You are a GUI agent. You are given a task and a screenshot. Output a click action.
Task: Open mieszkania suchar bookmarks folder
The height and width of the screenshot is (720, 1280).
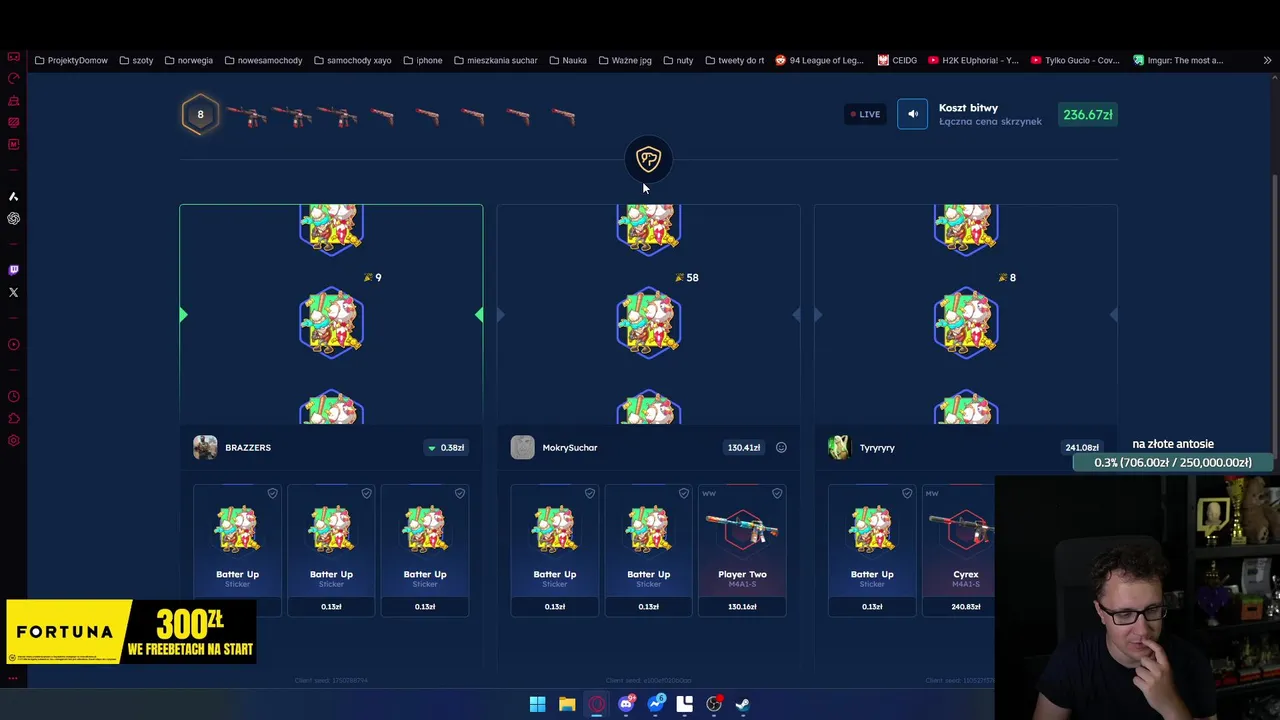pos(495,60)
